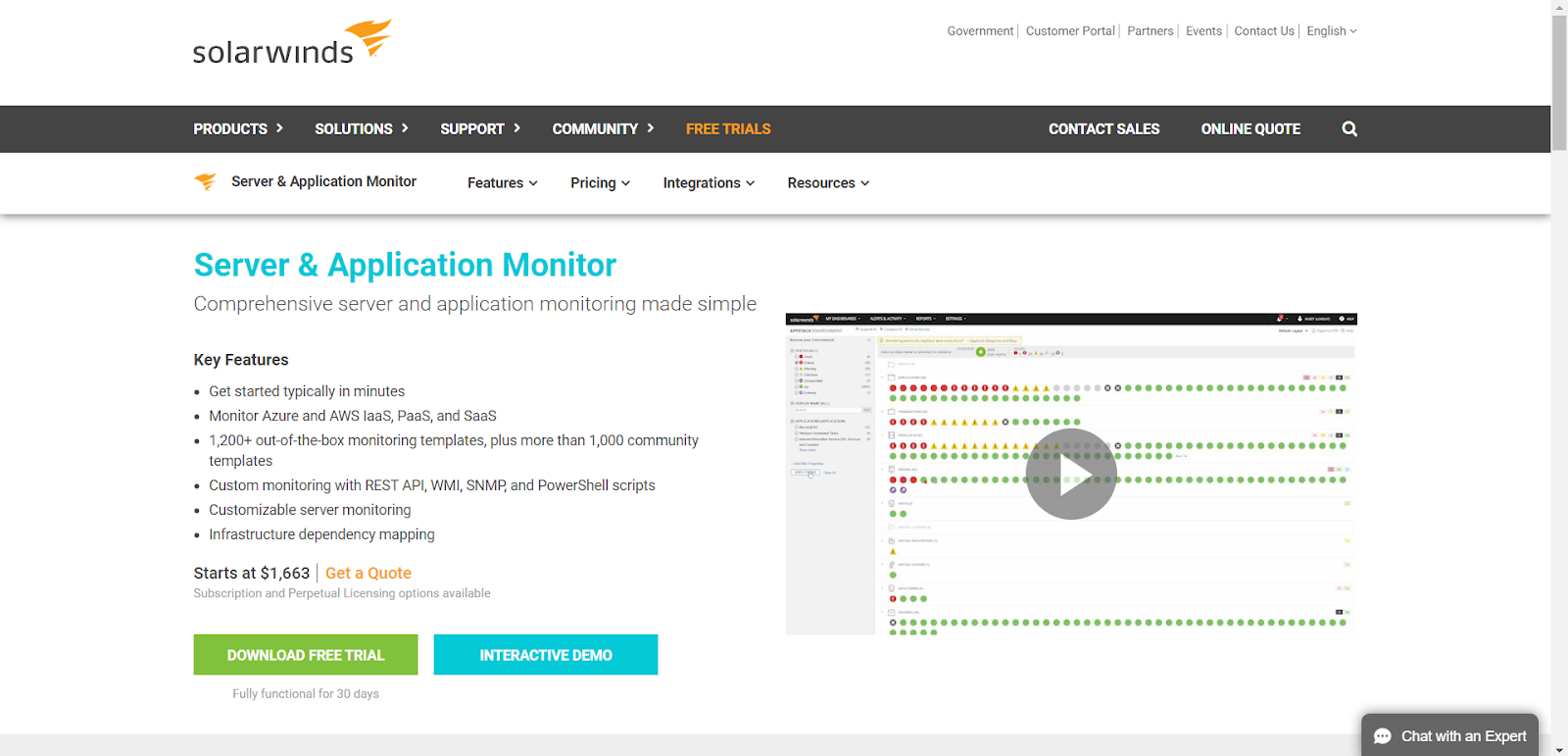
Task: Open the SOLUTIONS menu
Action: pos(362,129)
